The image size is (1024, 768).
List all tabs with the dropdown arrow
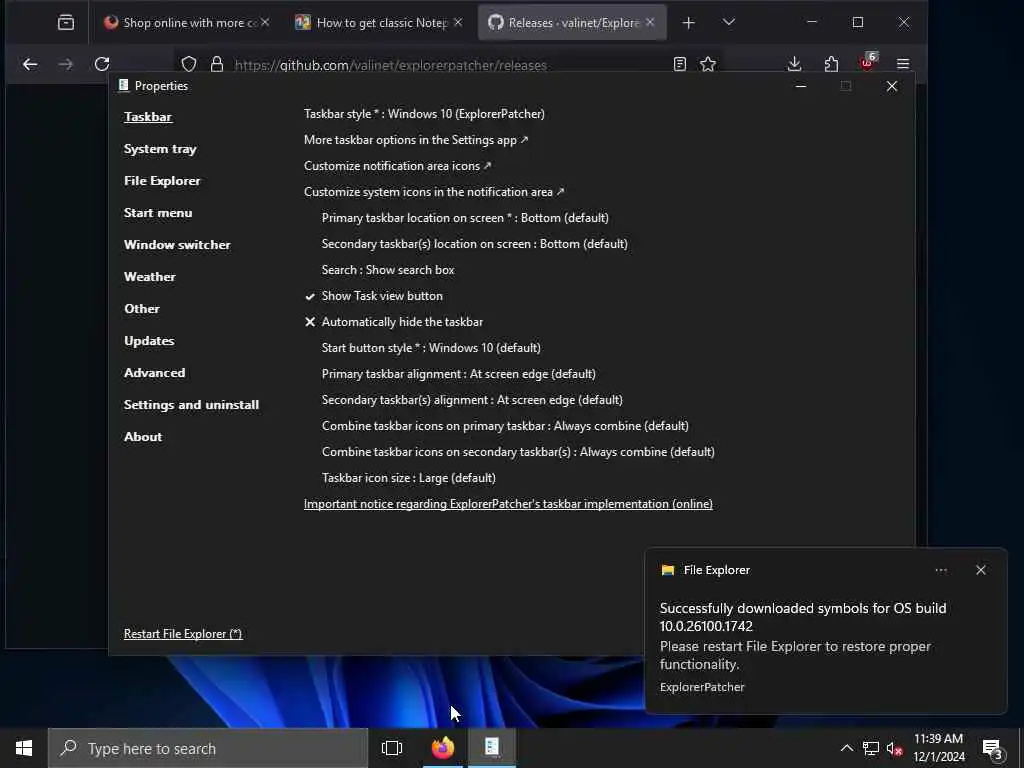click(x=729, y=23)
